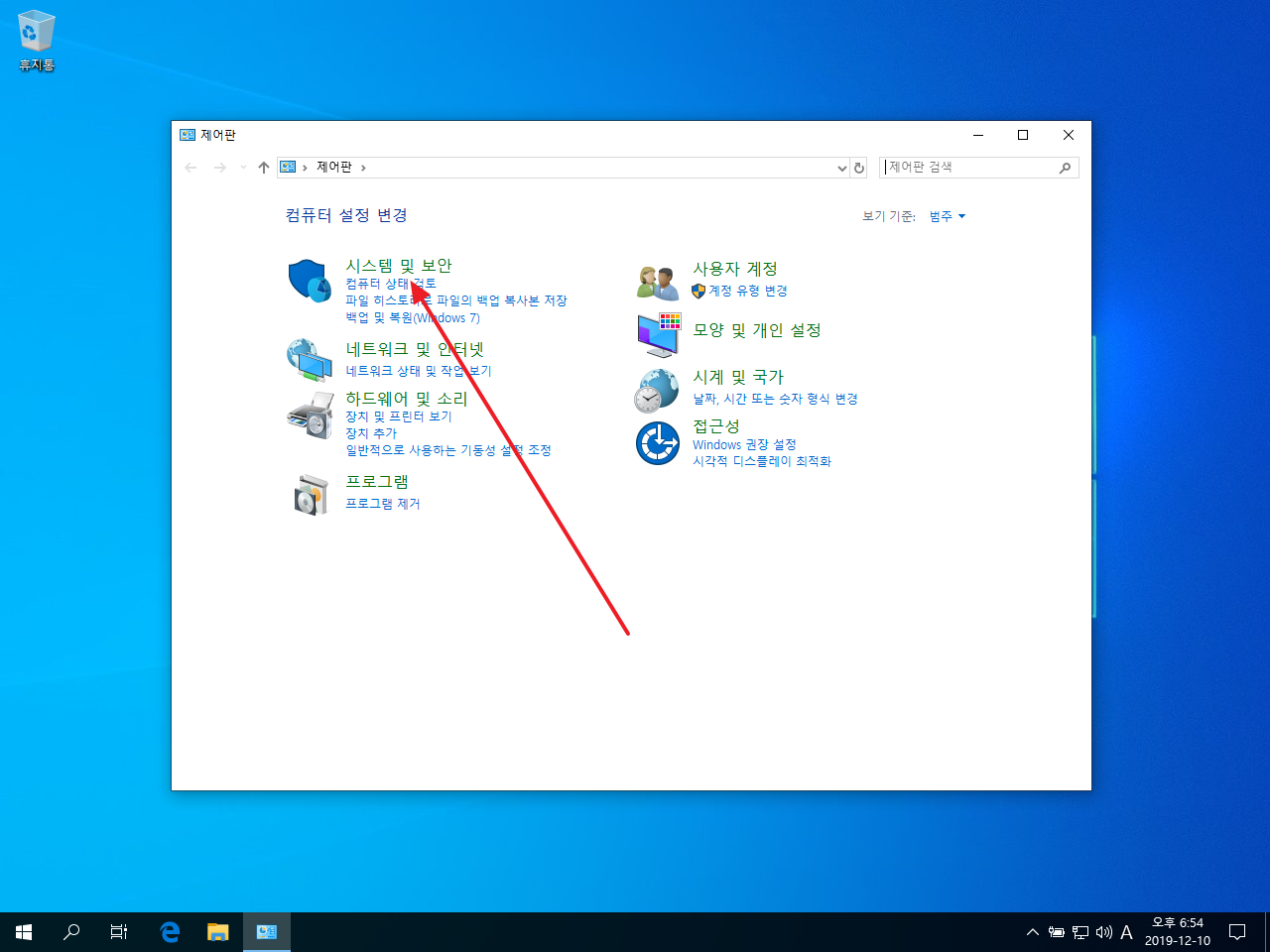Open the network tray icon

(x=1080, y=932)
